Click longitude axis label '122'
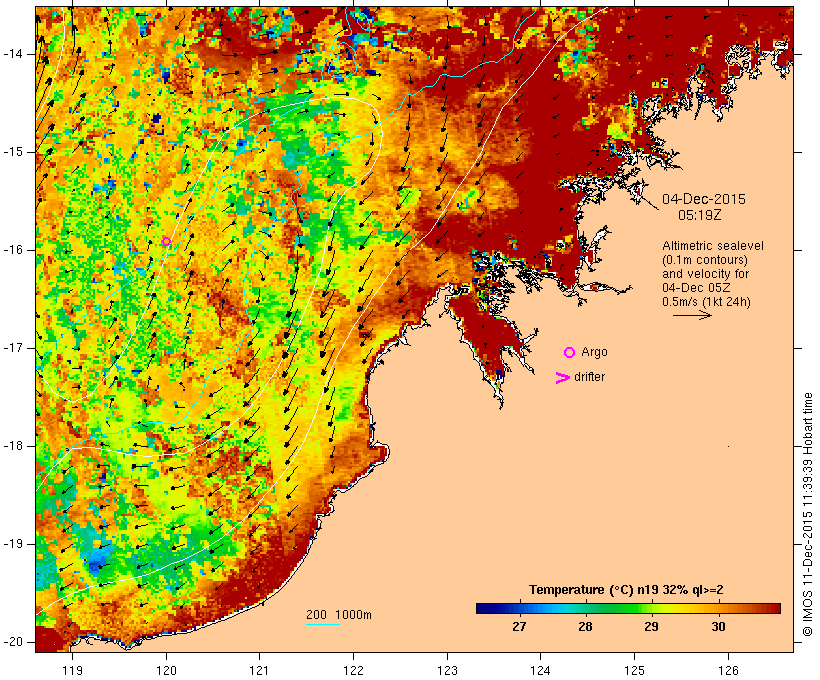 354,670
